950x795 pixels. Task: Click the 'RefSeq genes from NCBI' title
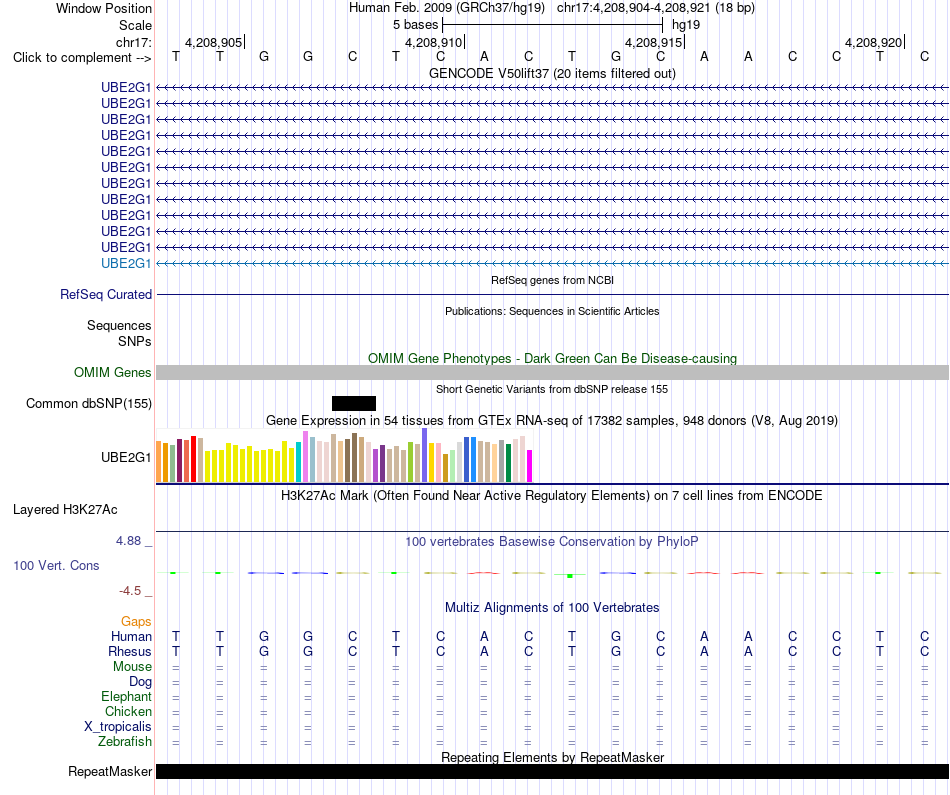tap(552, 280)
